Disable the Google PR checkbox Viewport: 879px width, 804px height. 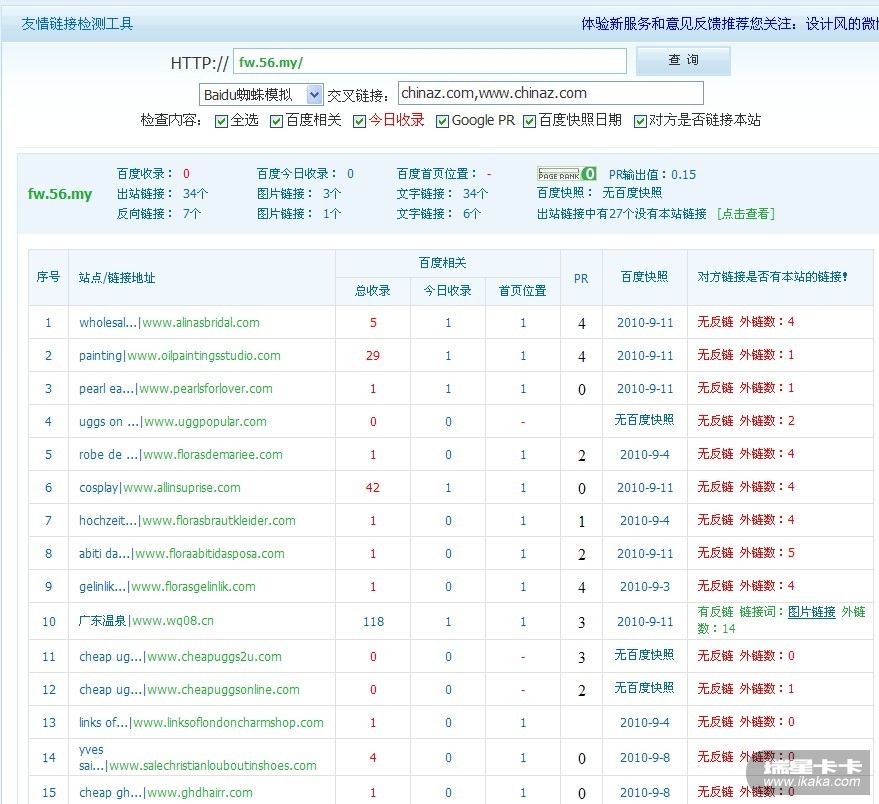[x=443, y=121]
